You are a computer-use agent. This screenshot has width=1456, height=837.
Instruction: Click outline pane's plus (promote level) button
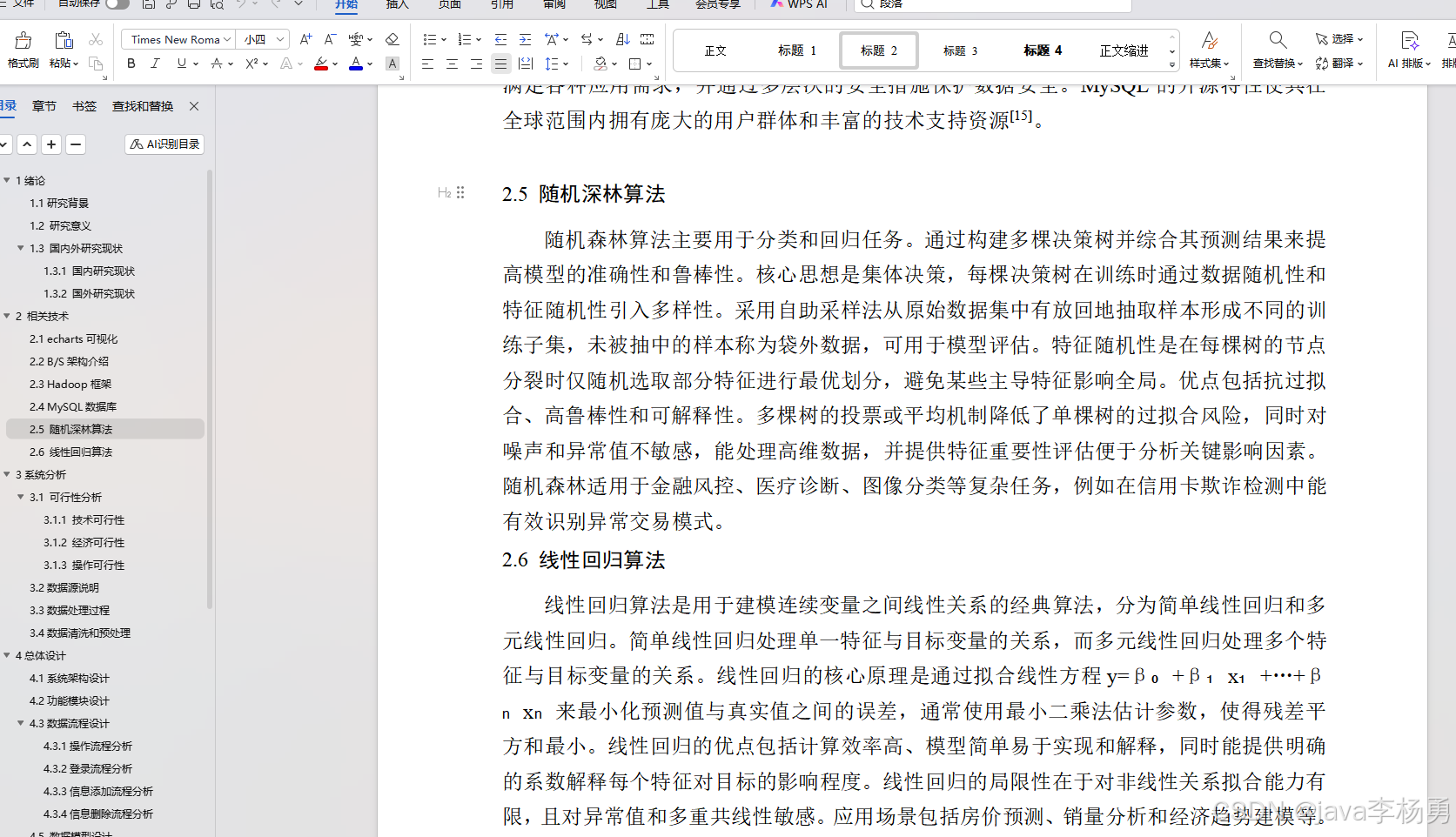pyautogui.click(x=51, y=144)
